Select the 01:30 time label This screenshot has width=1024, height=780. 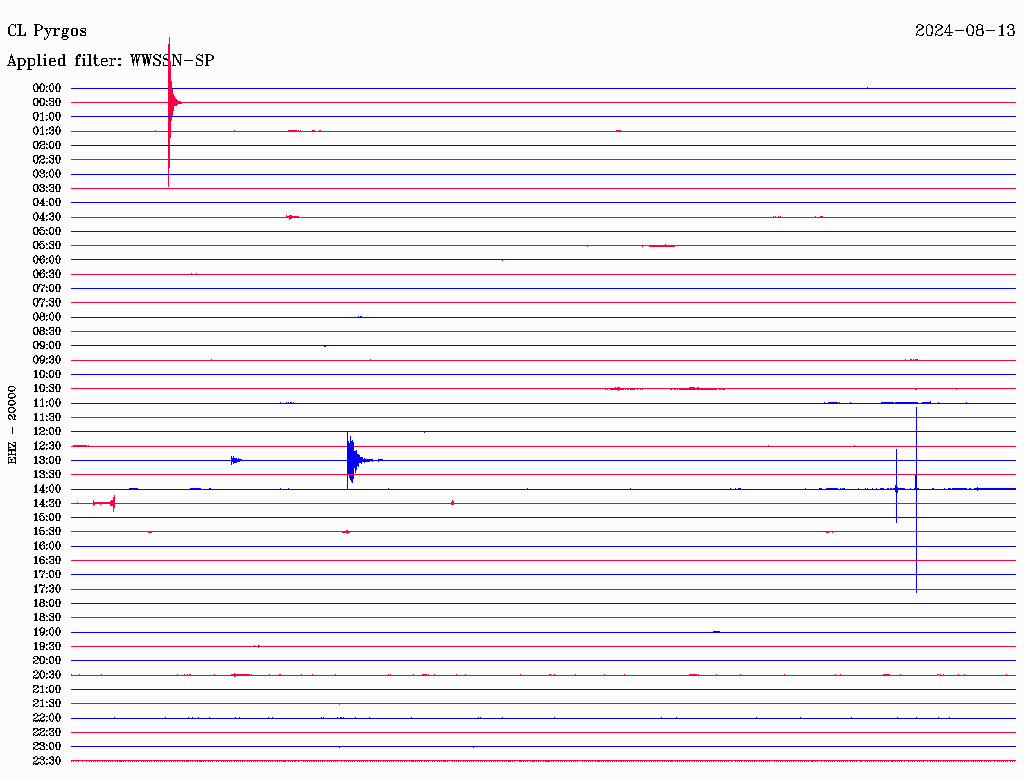46,131
